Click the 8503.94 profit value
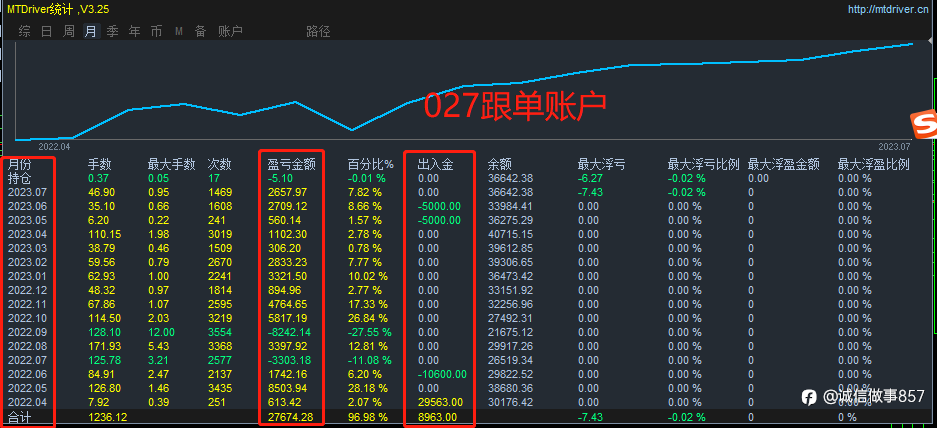 pos(287,388)
